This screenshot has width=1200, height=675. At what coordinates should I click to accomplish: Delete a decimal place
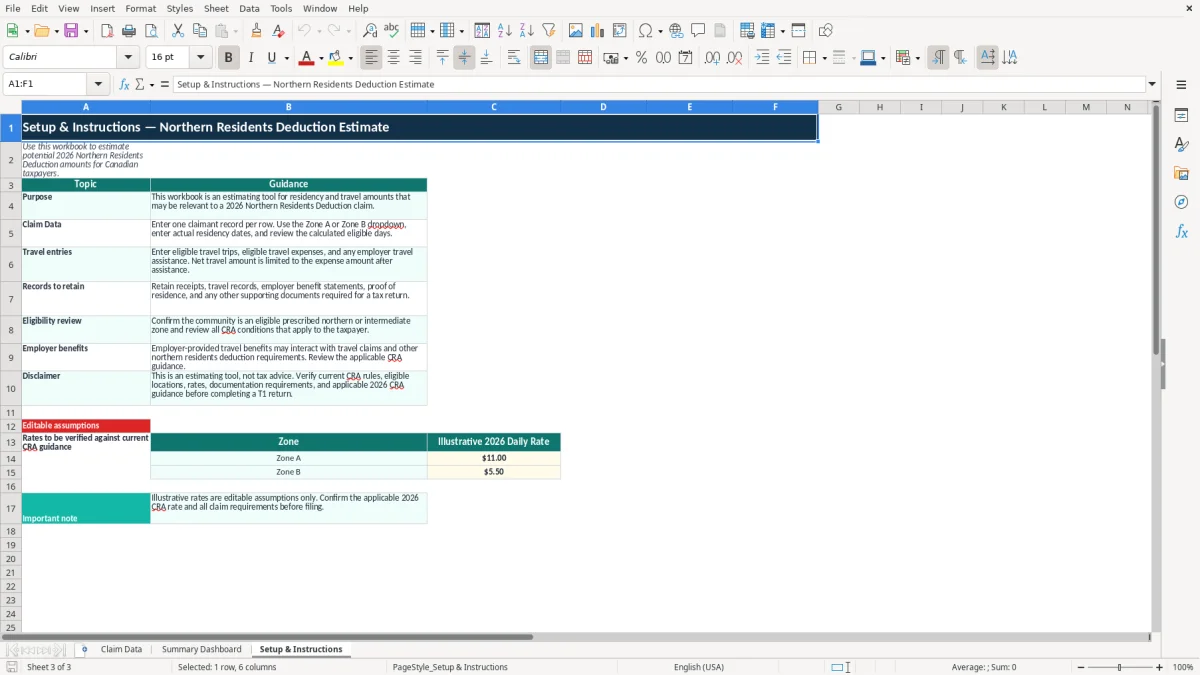coord(735,58)
